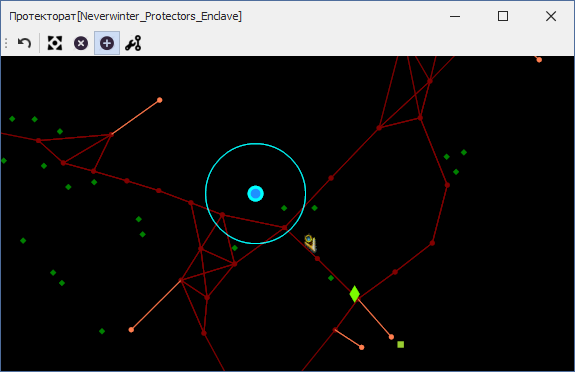Screen dimensions: 575x372
Task: Click the Neverwinter_Protectors_Enclave window title
Action: (160, 17)
